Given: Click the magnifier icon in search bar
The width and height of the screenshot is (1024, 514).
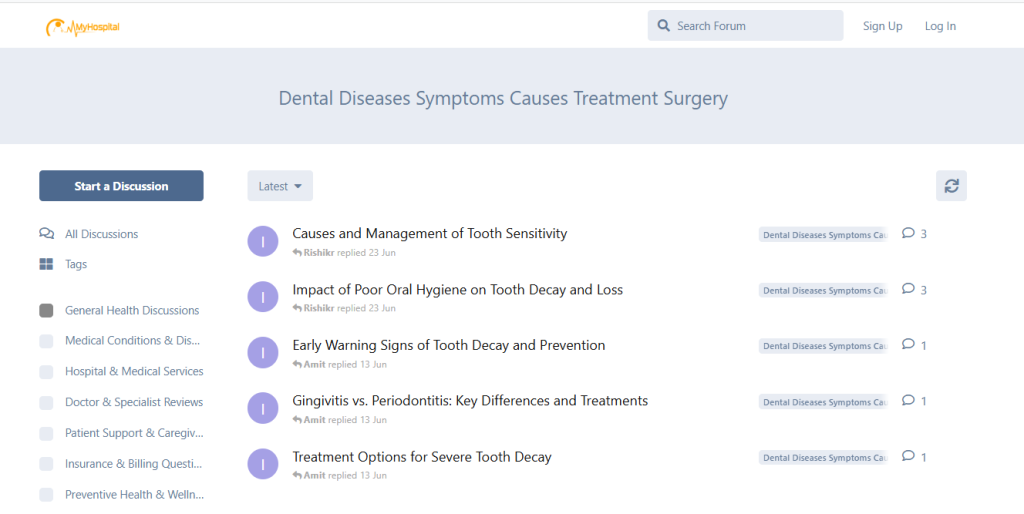Looking at the screenshot, I should tap(663, 26).
